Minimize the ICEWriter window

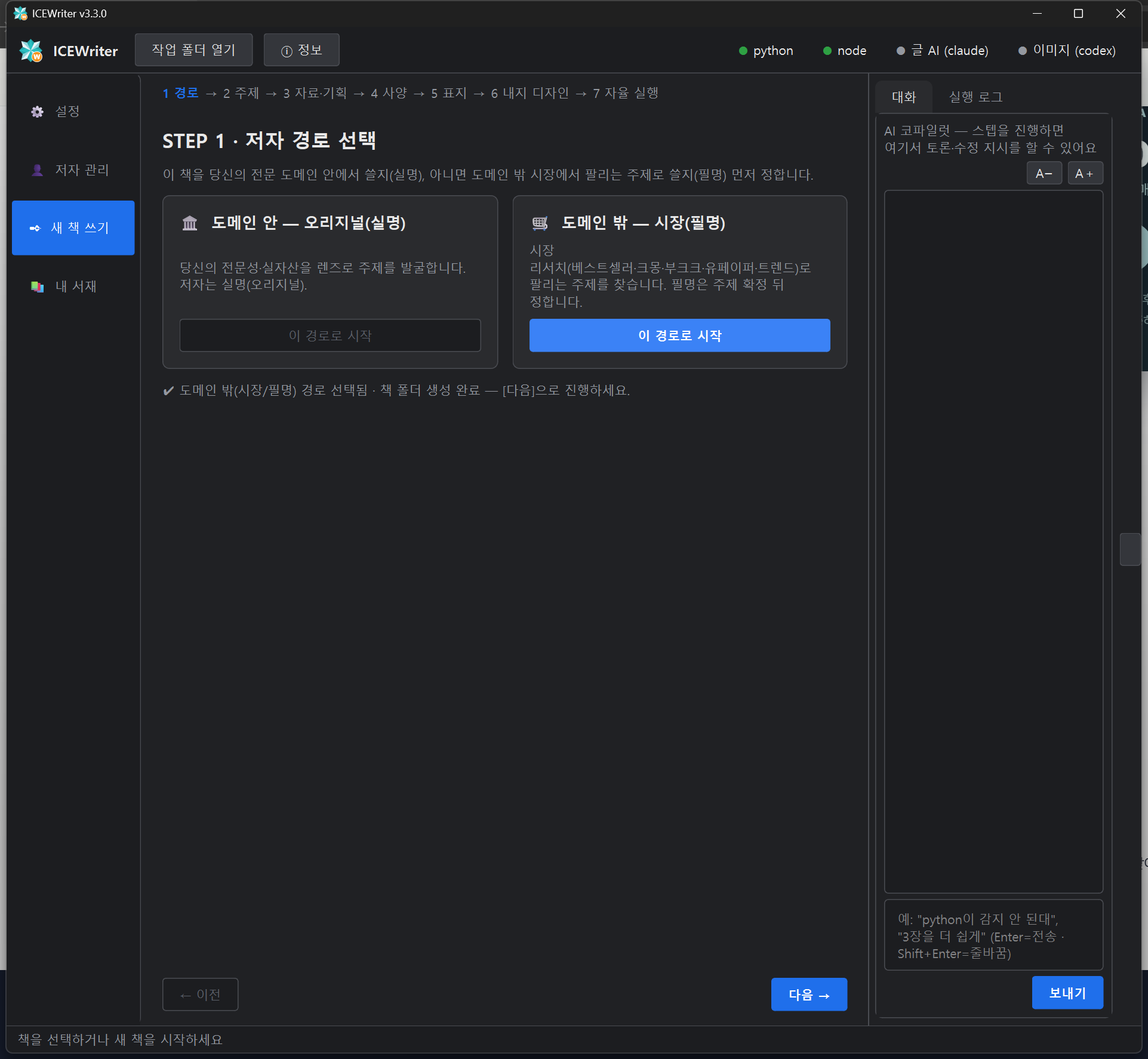tap(1037, 13)
